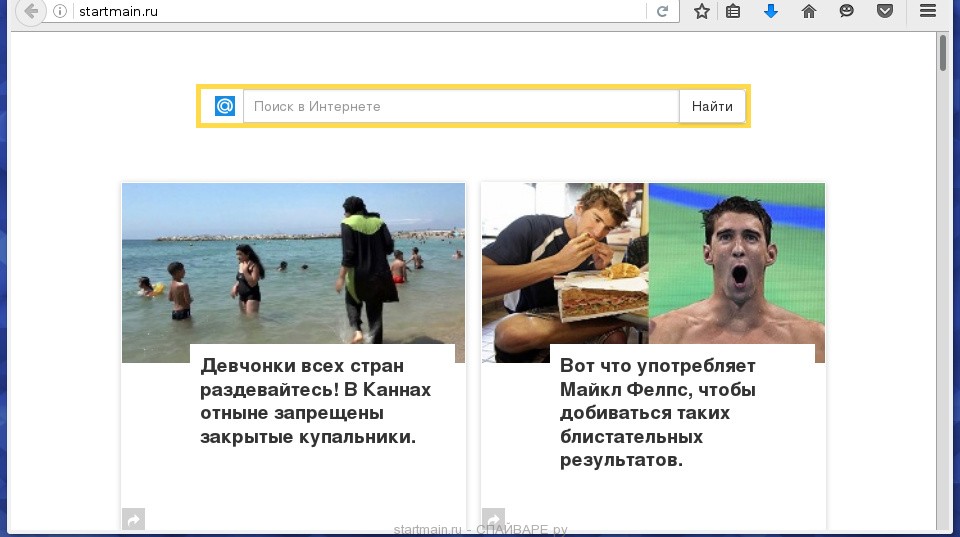The width and height of the screenshot is (960, 537).
Task: Share the Cannes beach article arrow icon
Action: (x=133, y=520)
